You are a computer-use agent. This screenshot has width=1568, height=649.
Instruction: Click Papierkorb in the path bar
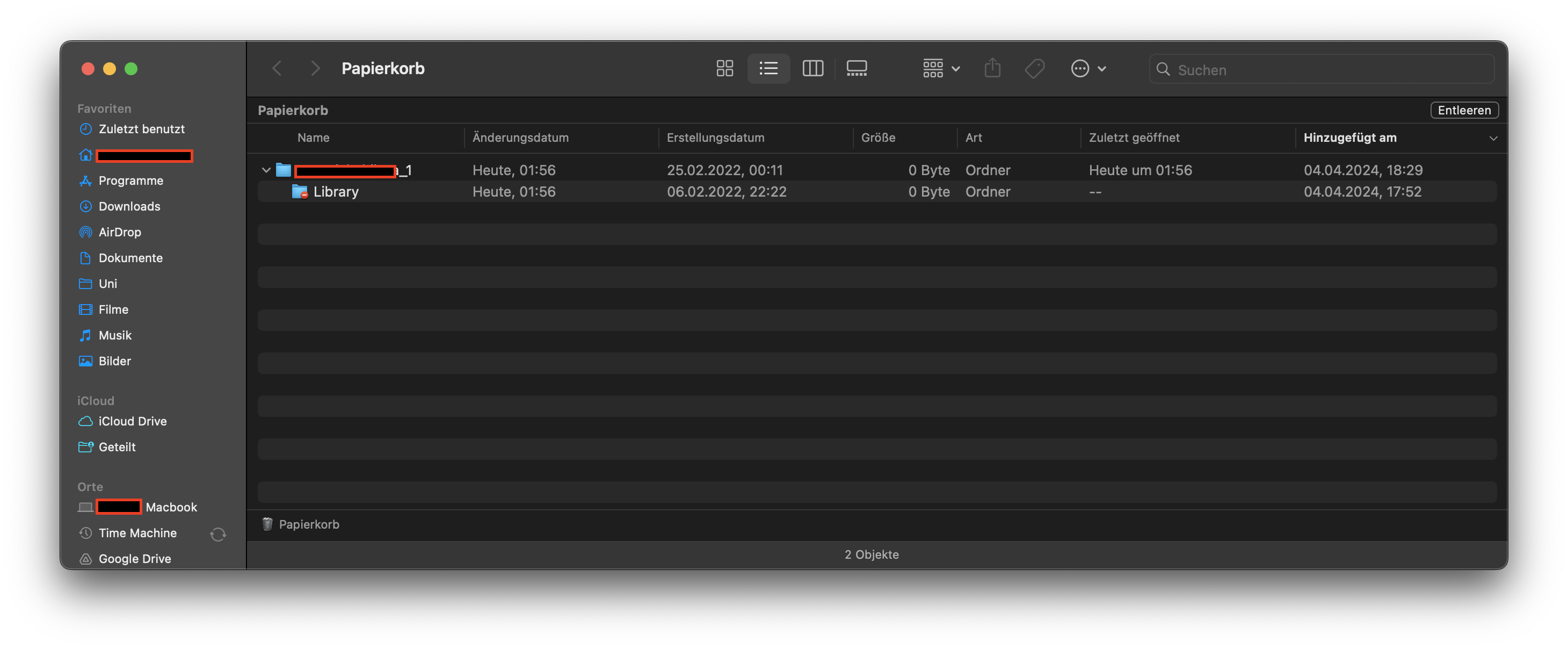click(x=308, y=524)
